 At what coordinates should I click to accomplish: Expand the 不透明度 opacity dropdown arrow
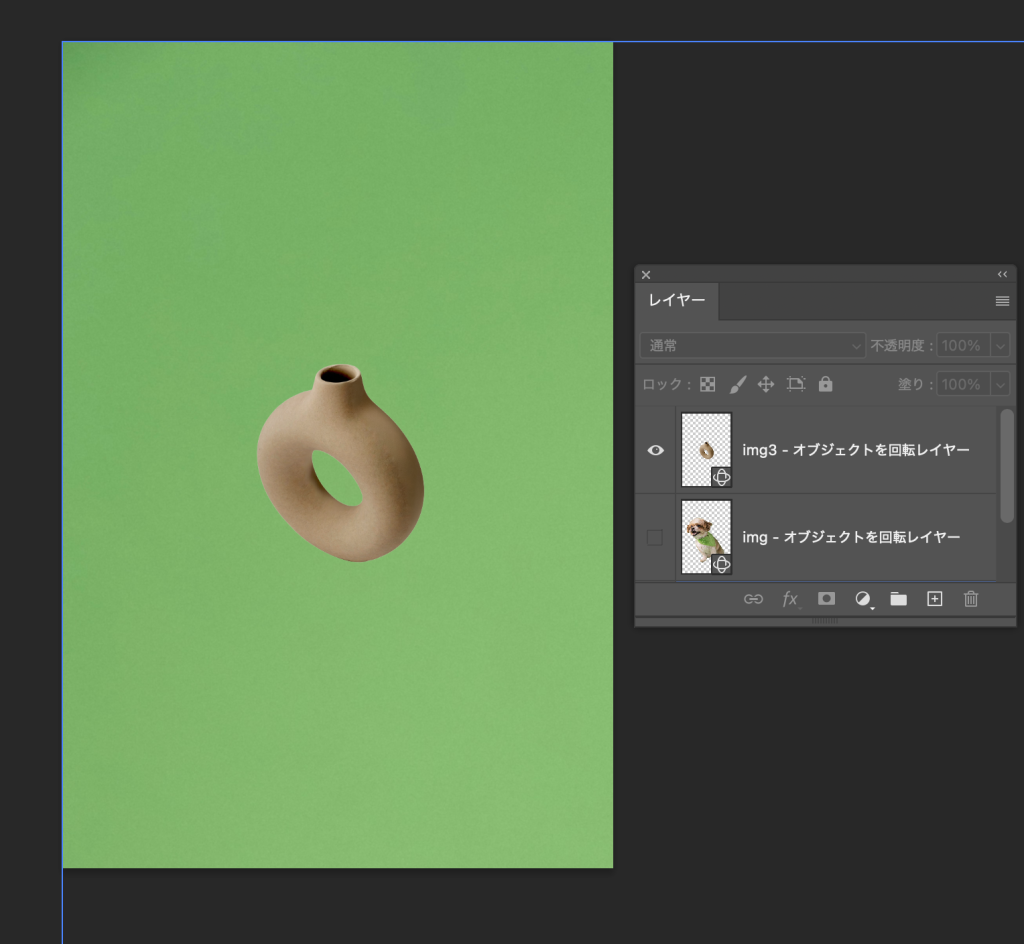point(999,346)
